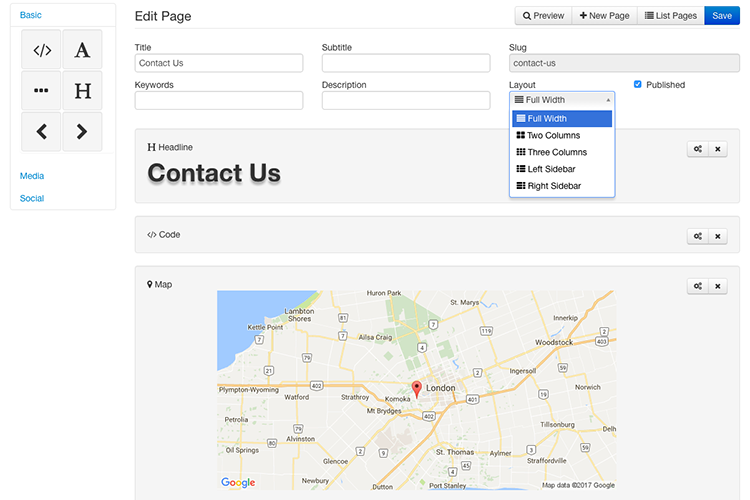Expand the Media section in sidebar

tap(32, 176)
